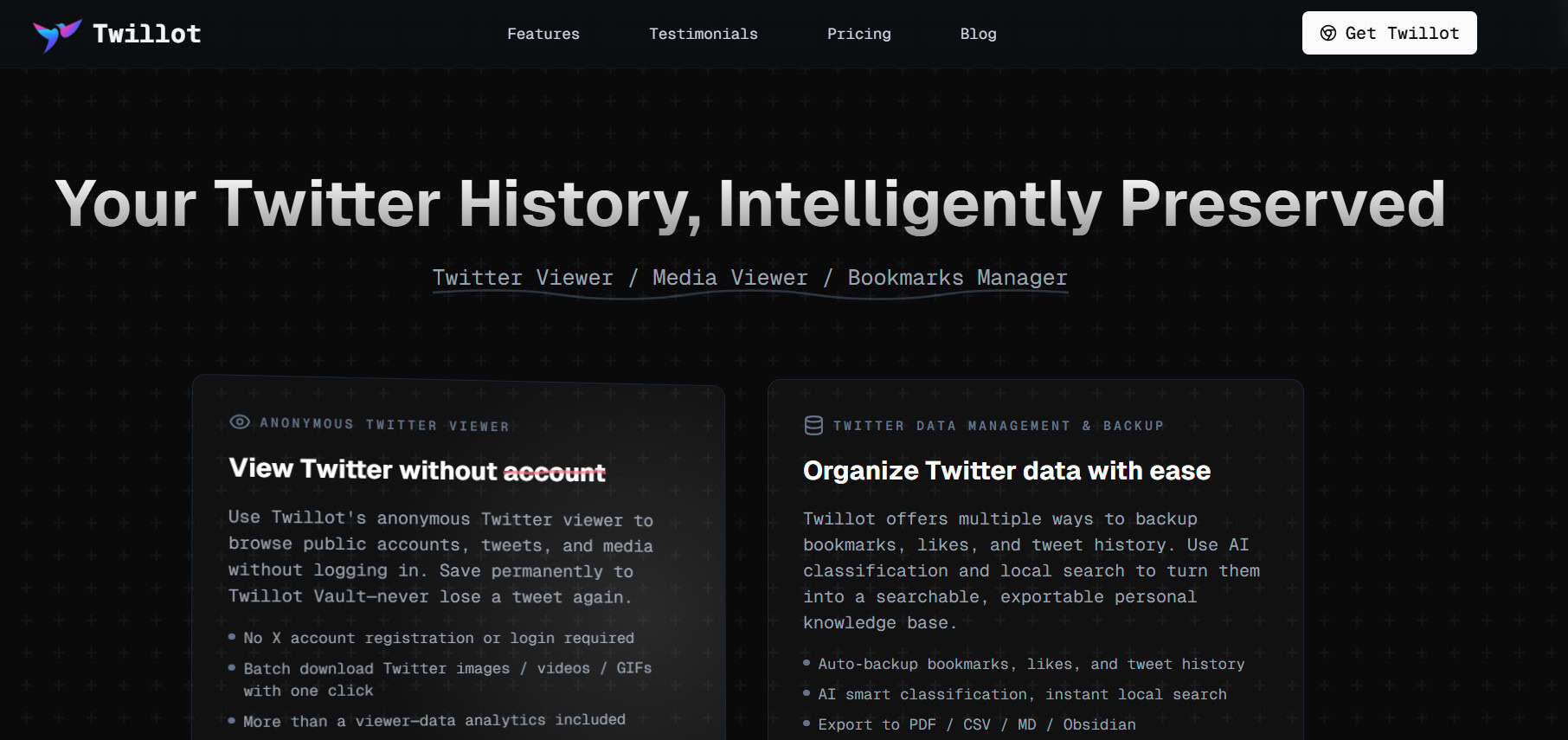
Task: Click the bullet beside Batch download Twitter images
Action: tap(231, 666)
